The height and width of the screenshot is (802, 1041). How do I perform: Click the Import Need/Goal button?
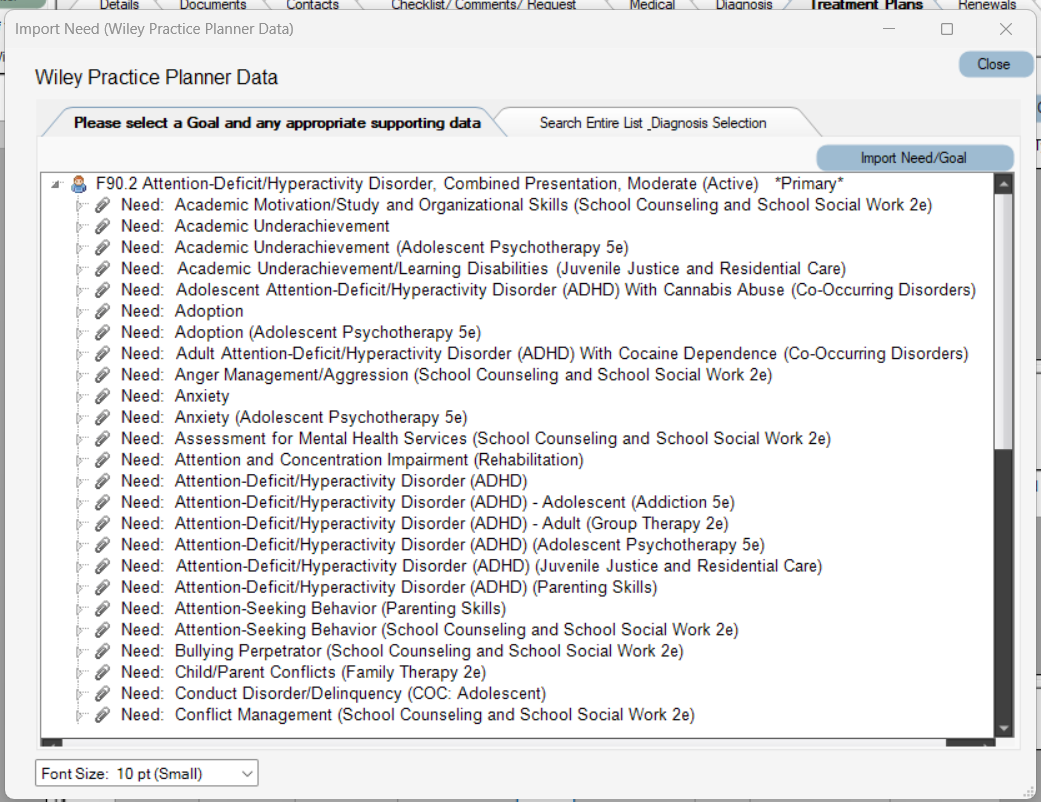click(914, 158)
